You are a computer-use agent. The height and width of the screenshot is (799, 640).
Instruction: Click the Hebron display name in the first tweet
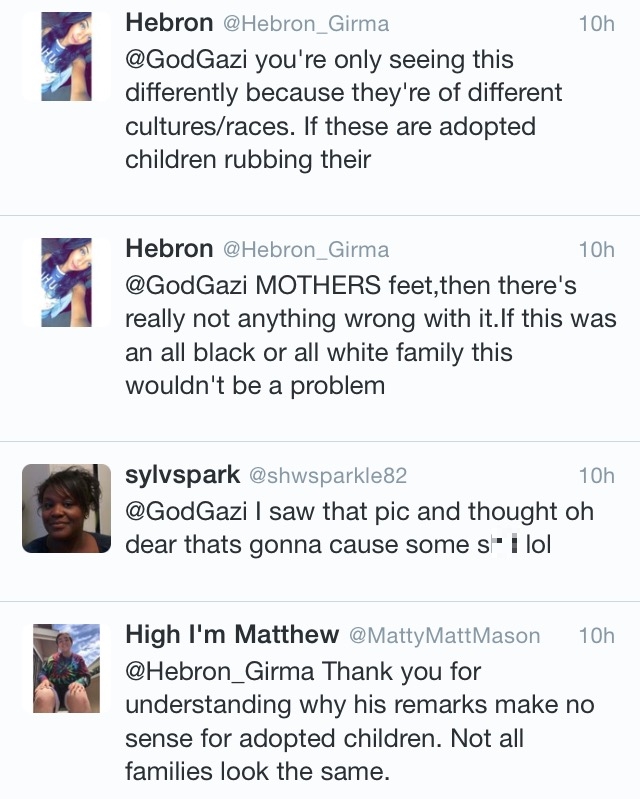pyautogui.click(x=169, y=23)
